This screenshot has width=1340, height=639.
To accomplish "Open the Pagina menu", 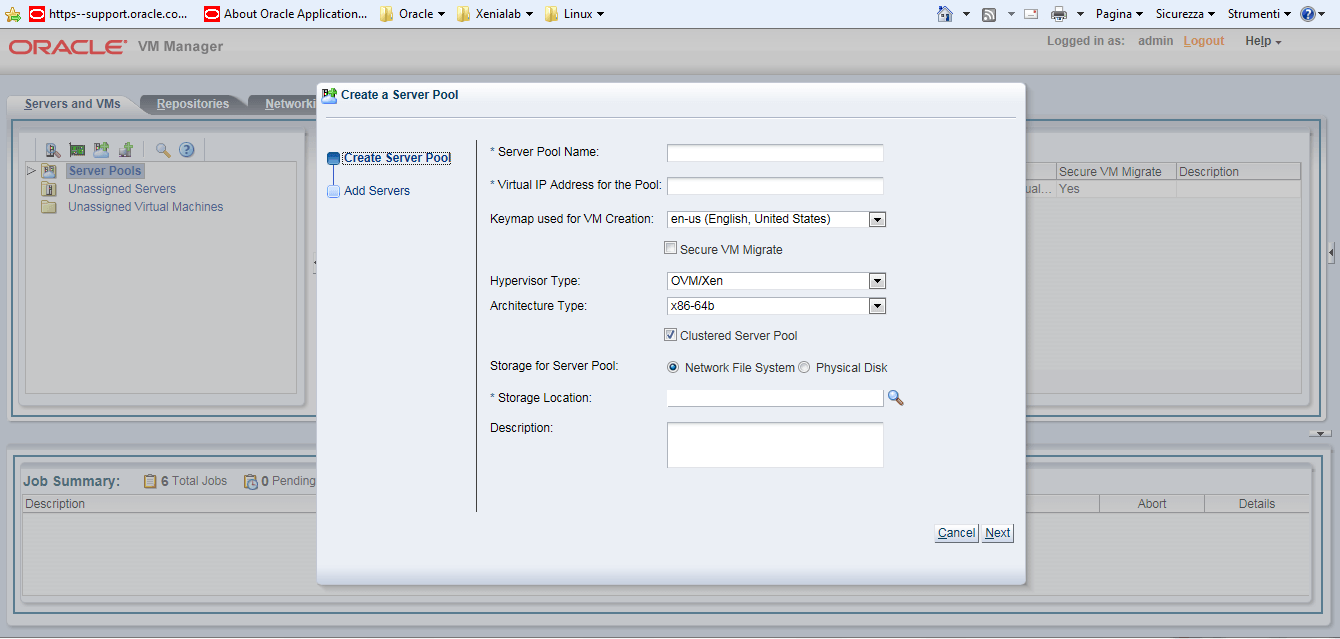I will [1120, 14].
